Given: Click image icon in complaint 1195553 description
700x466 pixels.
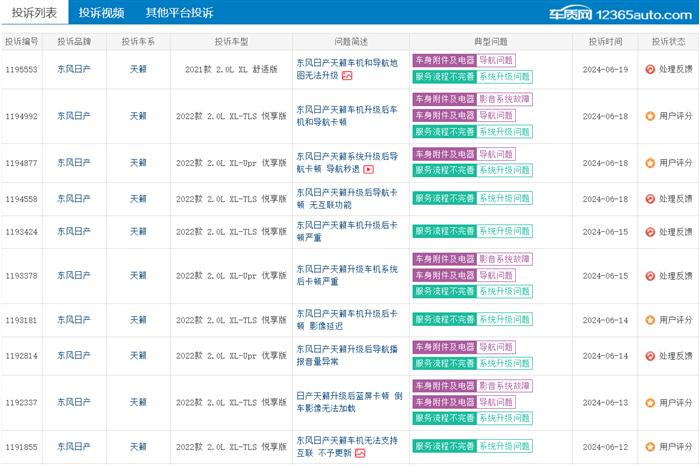Looking at the screenshot, I should click(x=348, y=76).
